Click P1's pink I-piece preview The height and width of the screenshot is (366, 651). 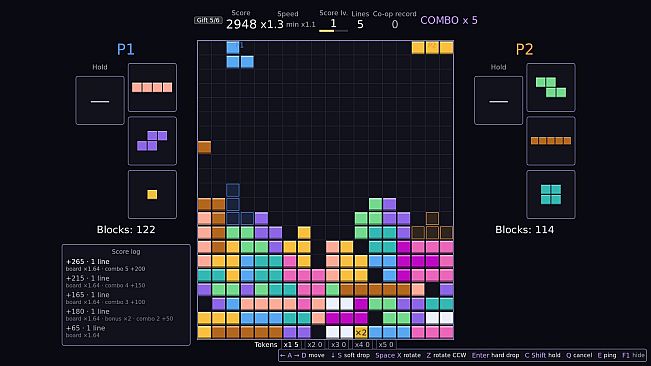click(152, 87)
